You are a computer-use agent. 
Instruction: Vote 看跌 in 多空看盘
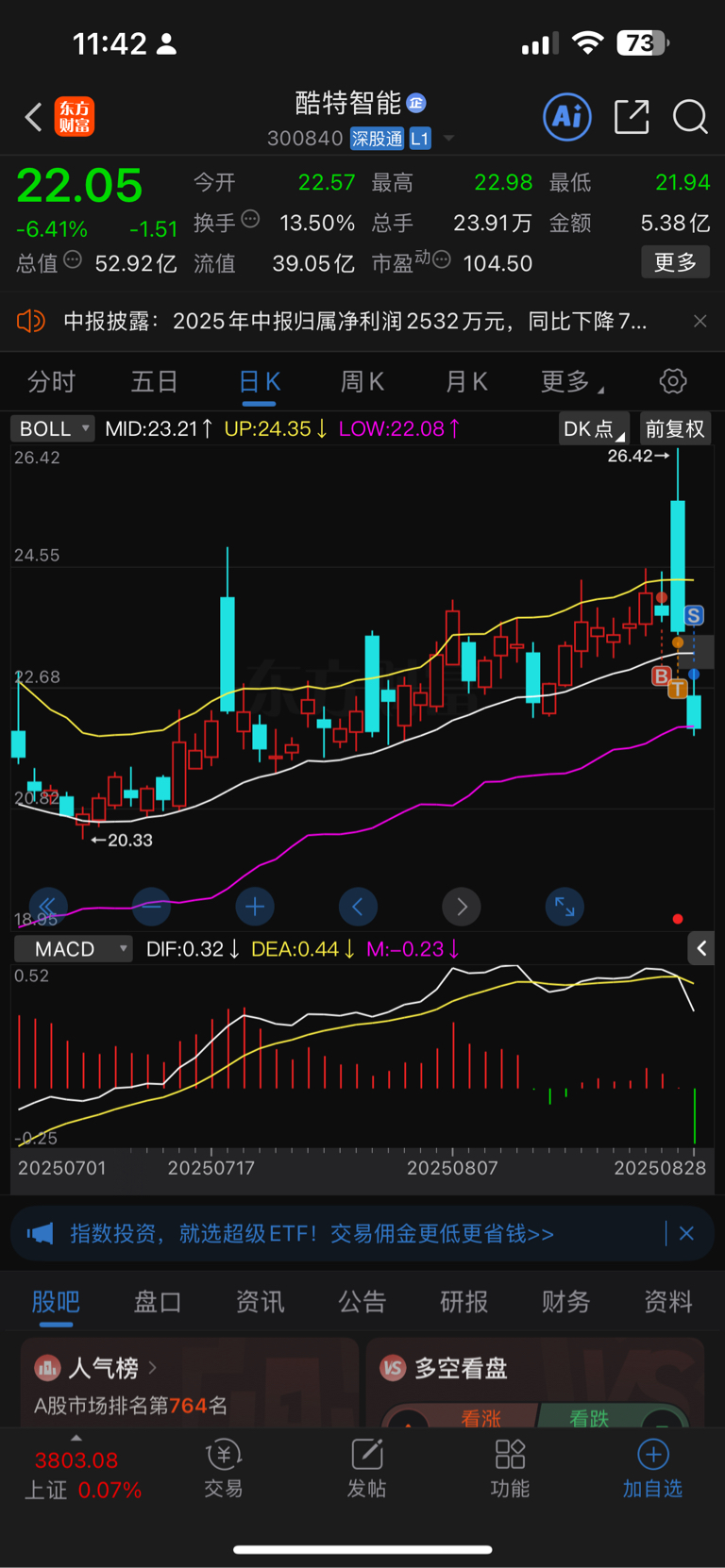(589, 1417)
